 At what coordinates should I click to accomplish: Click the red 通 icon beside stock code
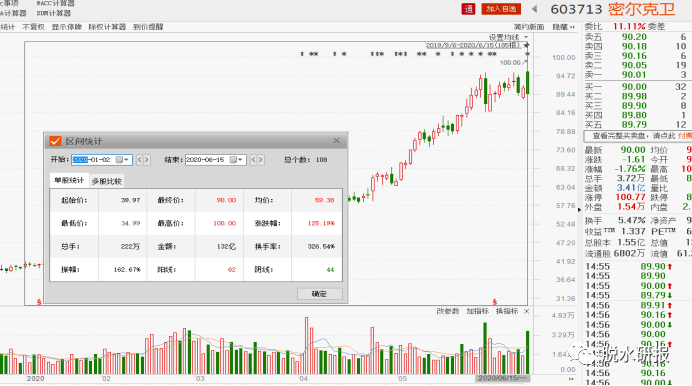tap(468, 9)
